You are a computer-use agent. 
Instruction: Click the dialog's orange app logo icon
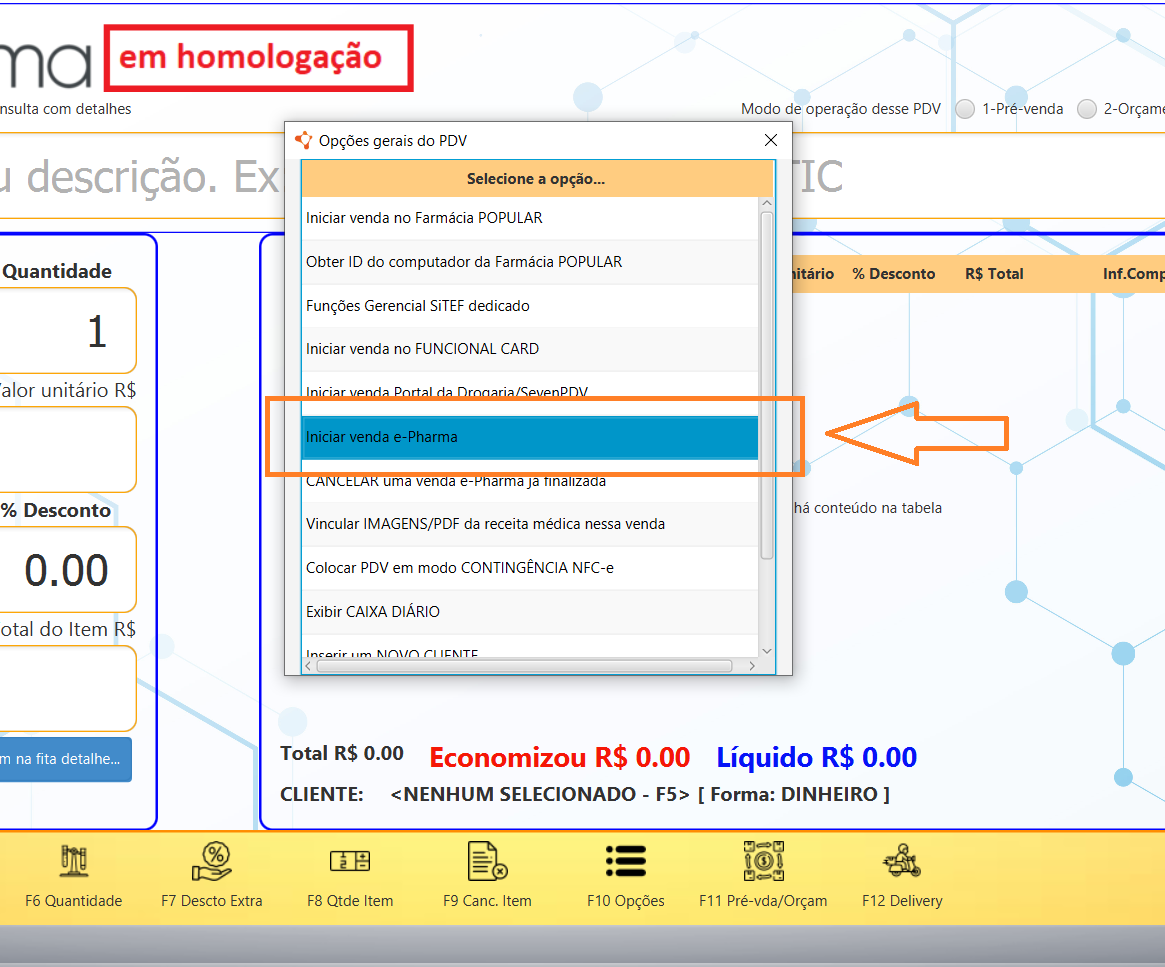304,140
